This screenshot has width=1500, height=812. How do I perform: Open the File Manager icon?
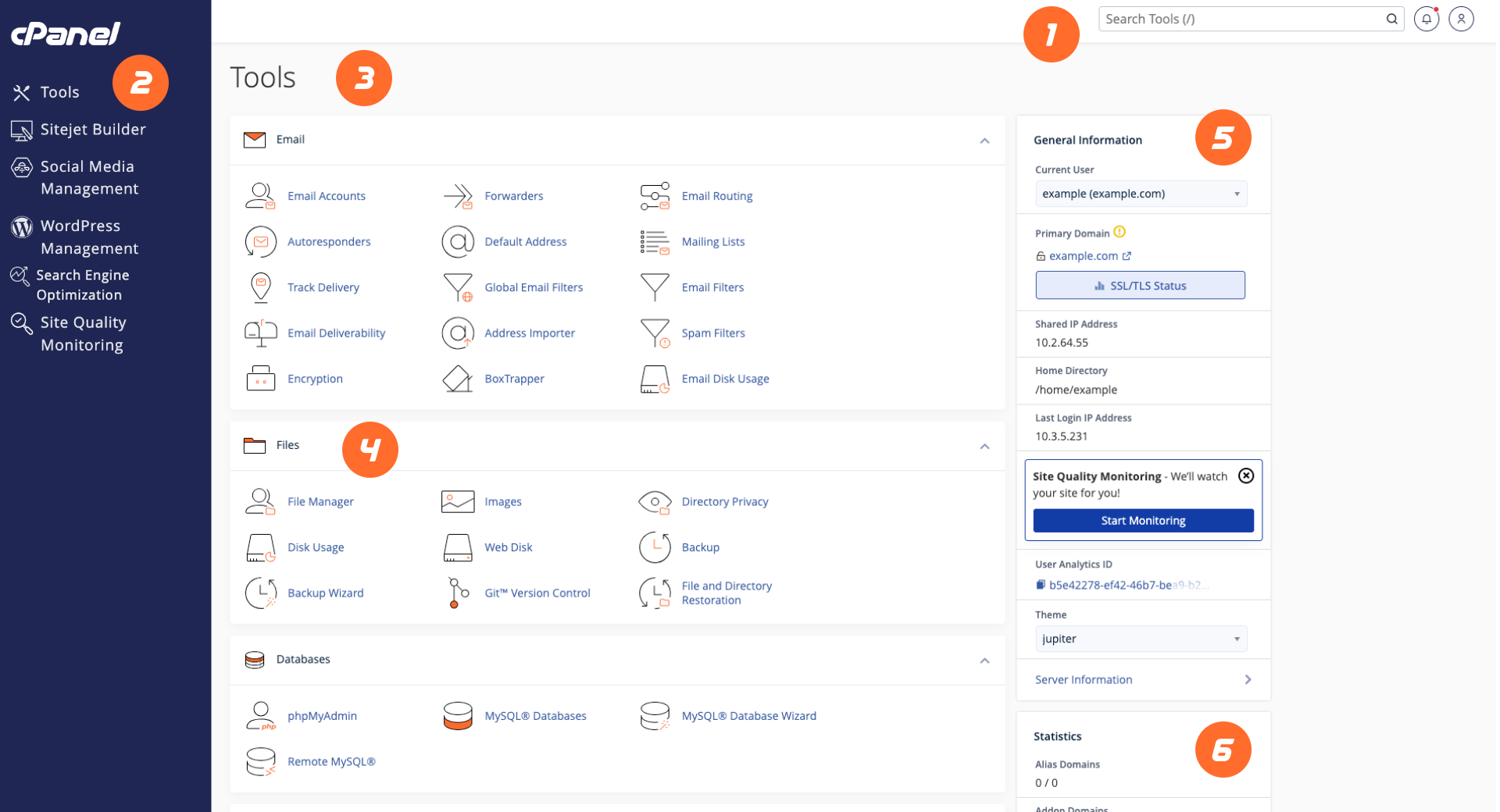tap(260, 501)
